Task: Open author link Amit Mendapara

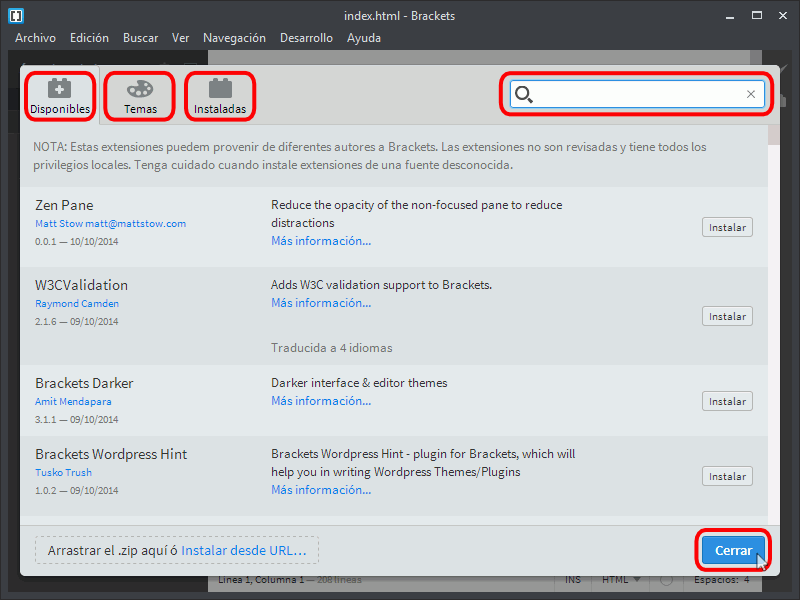Action: click(x=73, y=402)
